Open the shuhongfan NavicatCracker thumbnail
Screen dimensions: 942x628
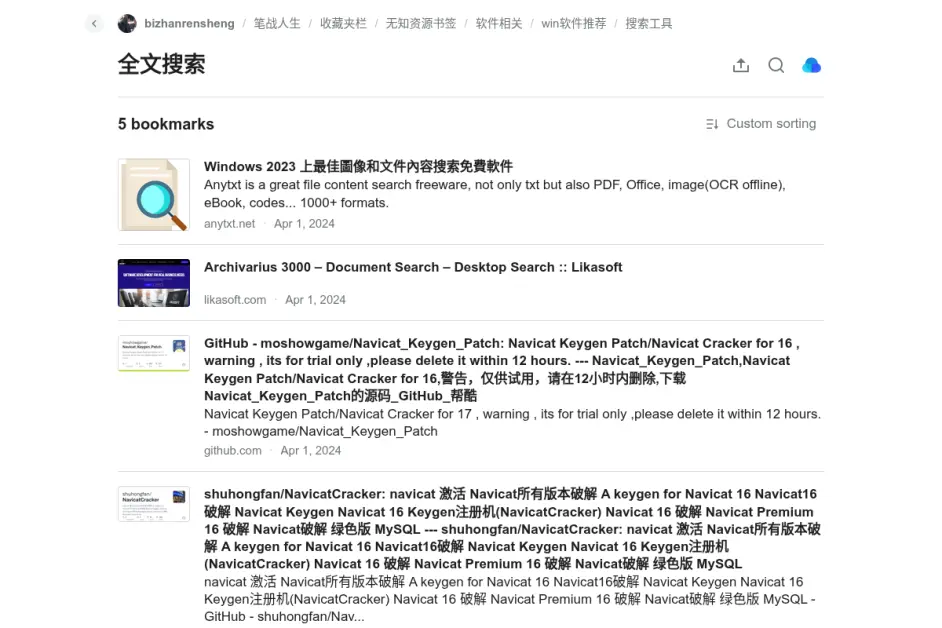point(153,504)
